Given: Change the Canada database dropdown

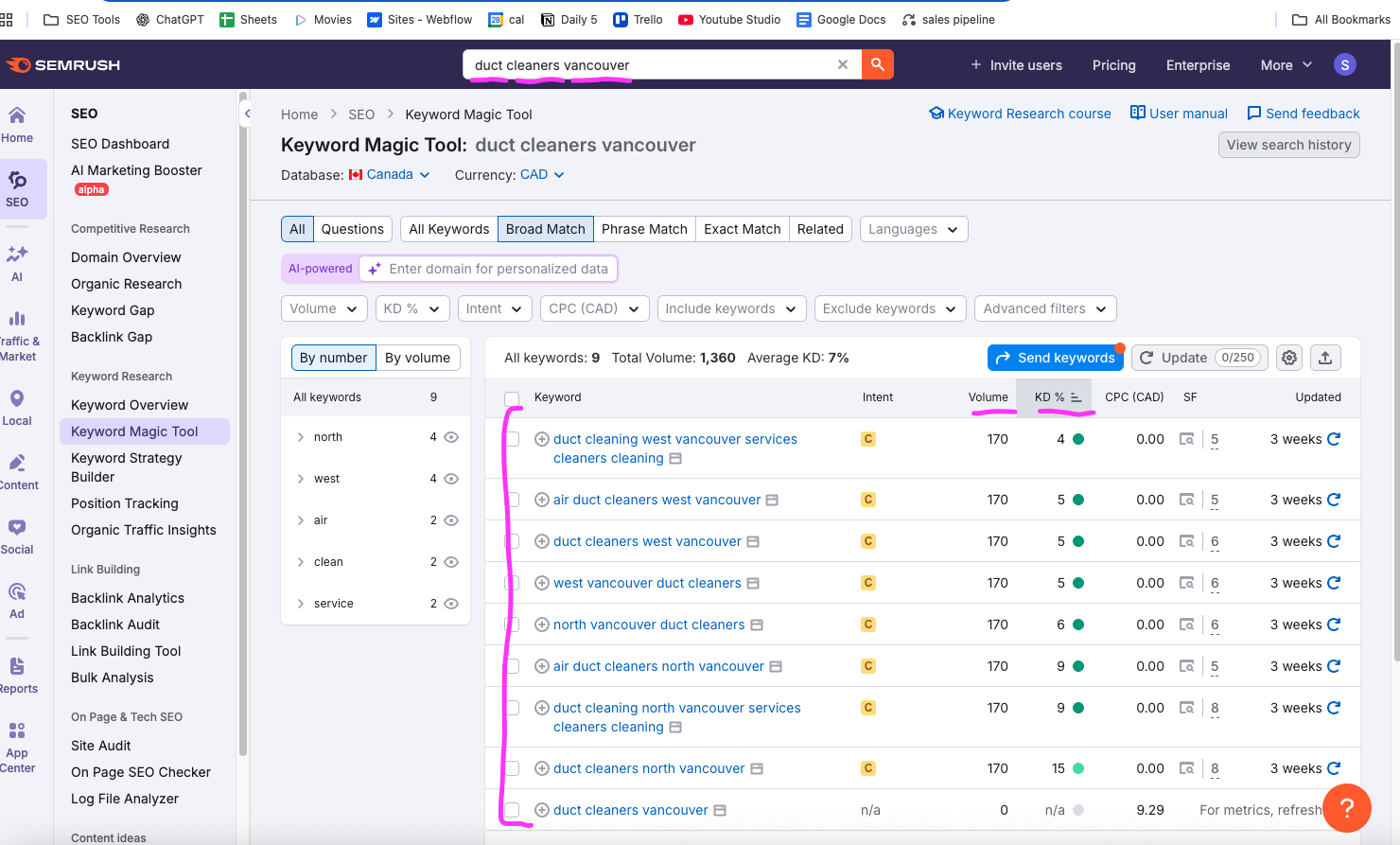Looking at the screenshot, I should point(390,175).
